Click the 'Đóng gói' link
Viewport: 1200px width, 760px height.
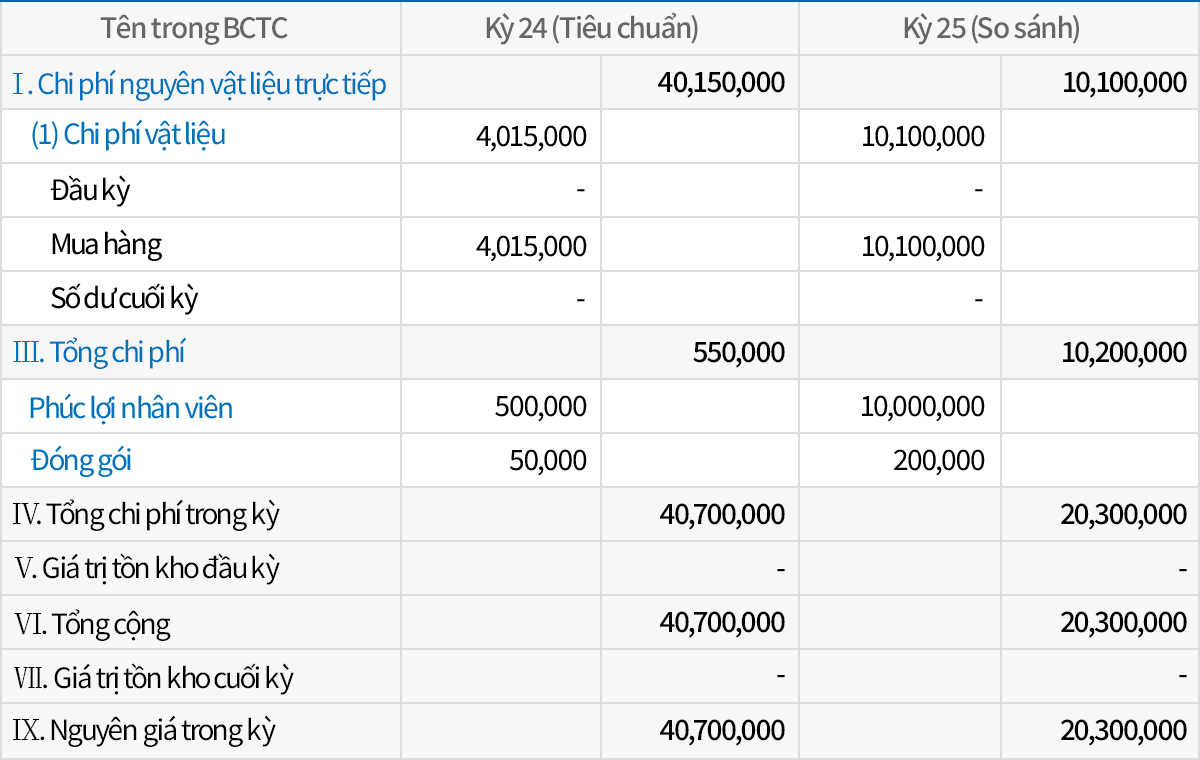(x=81, y=461)
